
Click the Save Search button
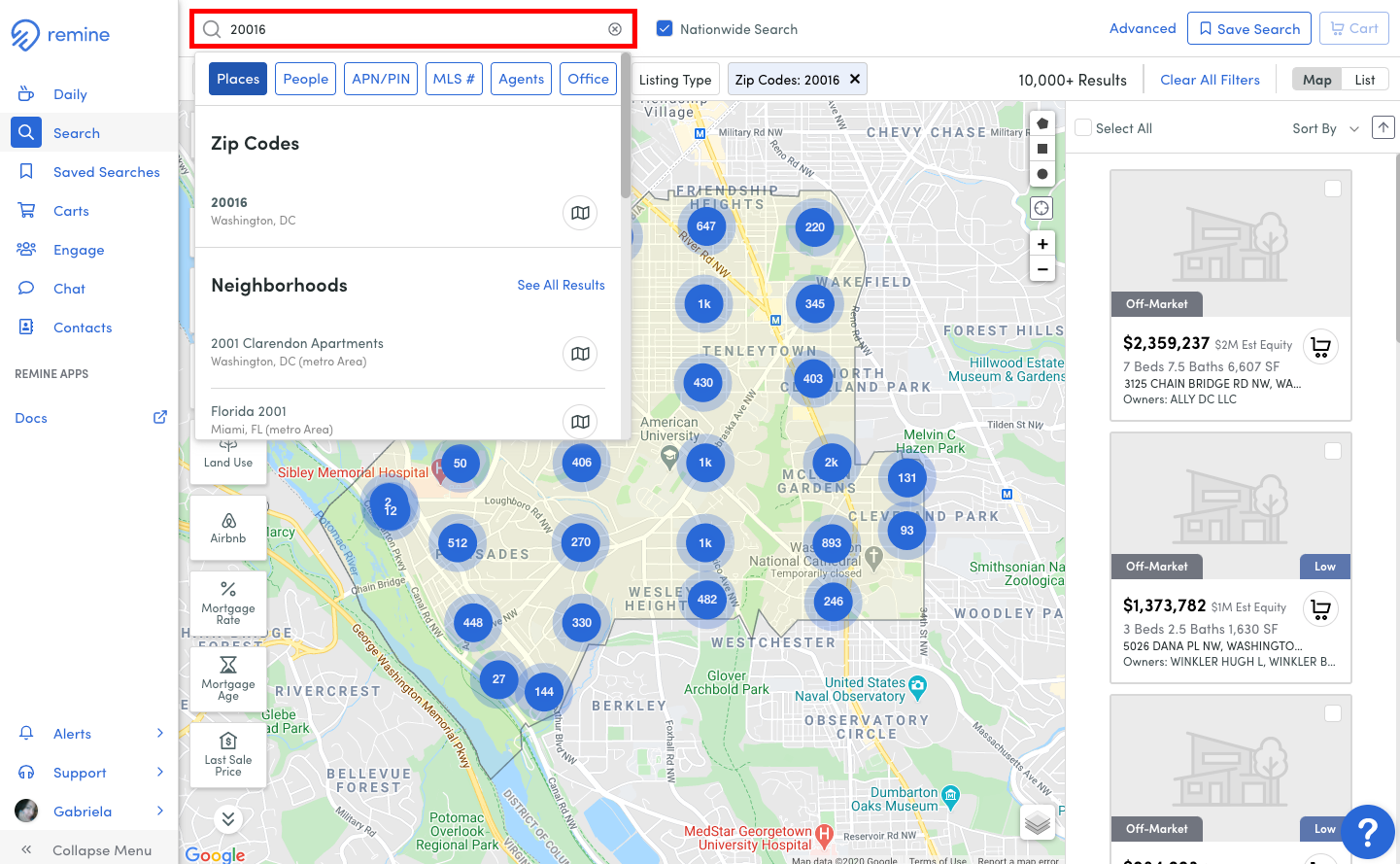click(1249, 28)
